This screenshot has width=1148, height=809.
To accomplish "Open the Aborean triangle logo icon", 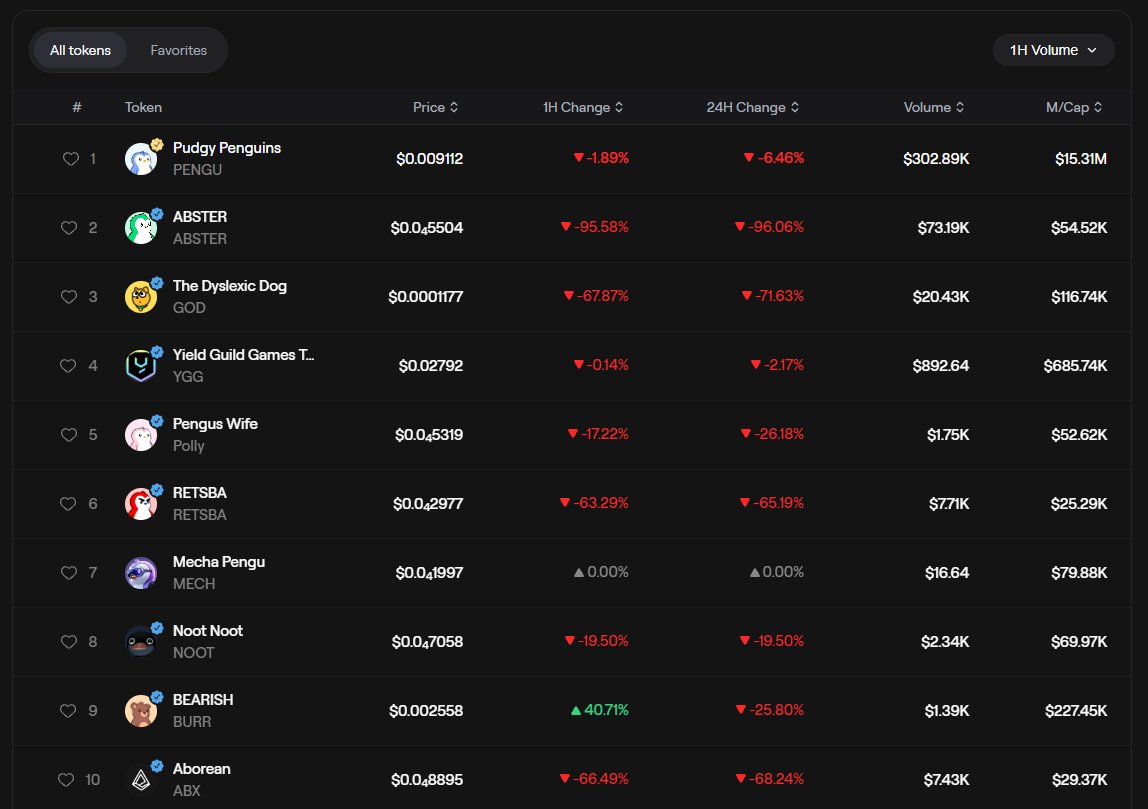I will tap(141, 780).
